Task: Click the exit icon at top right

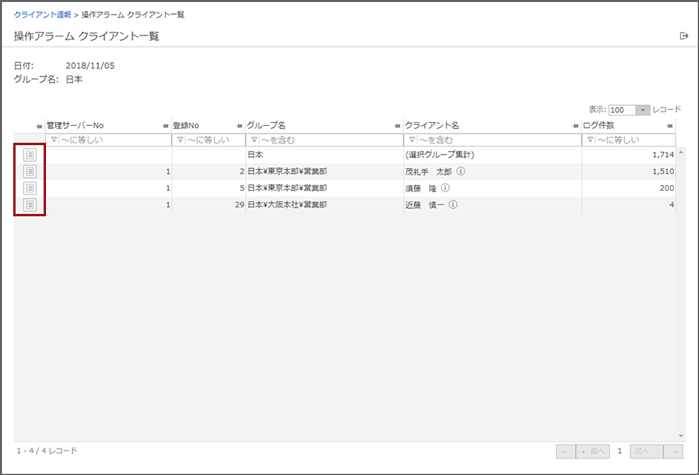Action: pyautogui.click(x=683, y=36)
